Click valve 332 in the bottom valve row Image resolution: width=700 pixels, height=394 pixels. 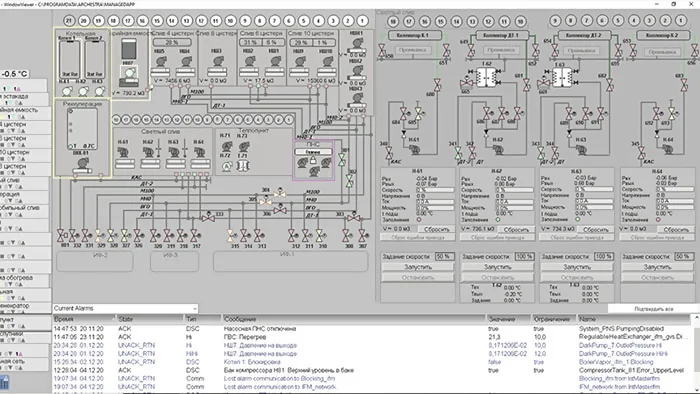click(x=74, y=235)
